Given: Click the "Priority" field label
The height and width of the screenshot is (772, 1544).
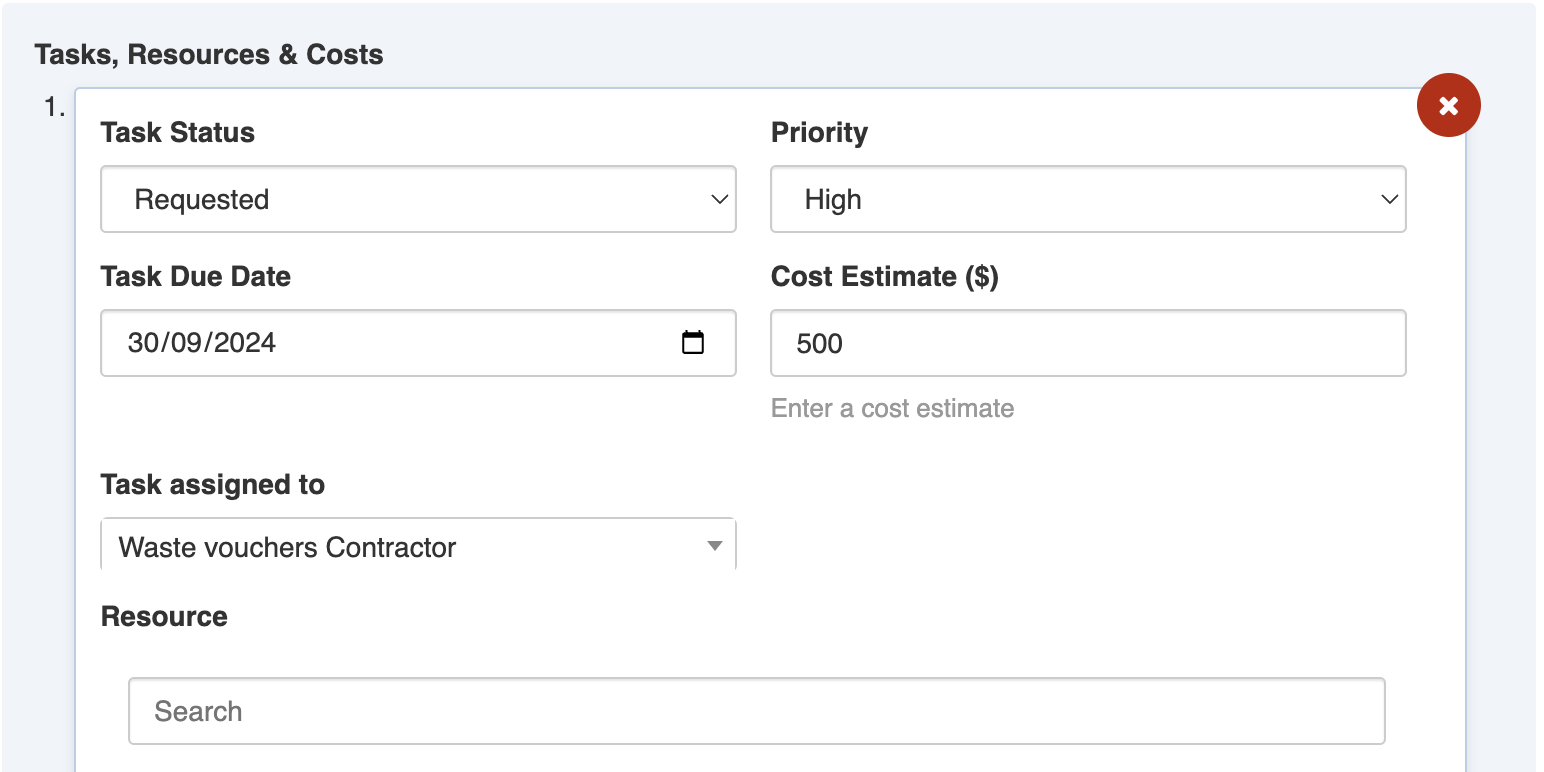Looking at the screenshot, I should [819, 133].
